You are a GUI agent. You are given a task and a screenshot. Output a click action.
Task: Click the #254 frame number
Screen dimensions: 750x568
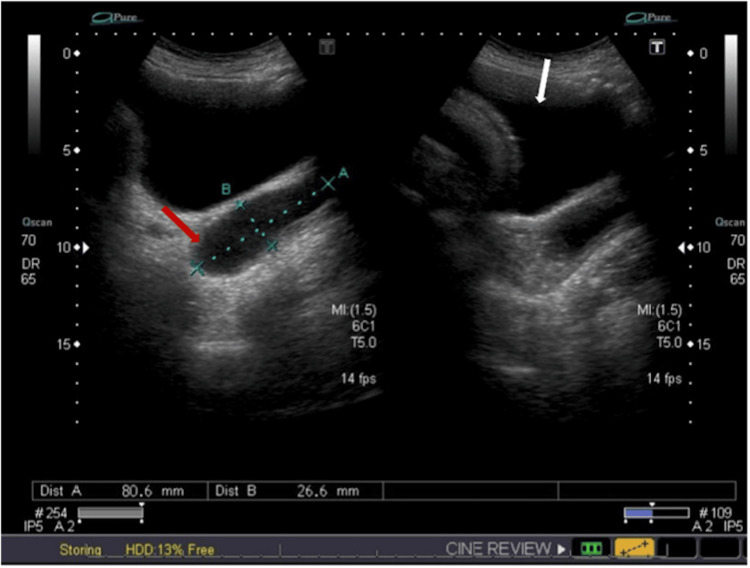click(51, 513)
